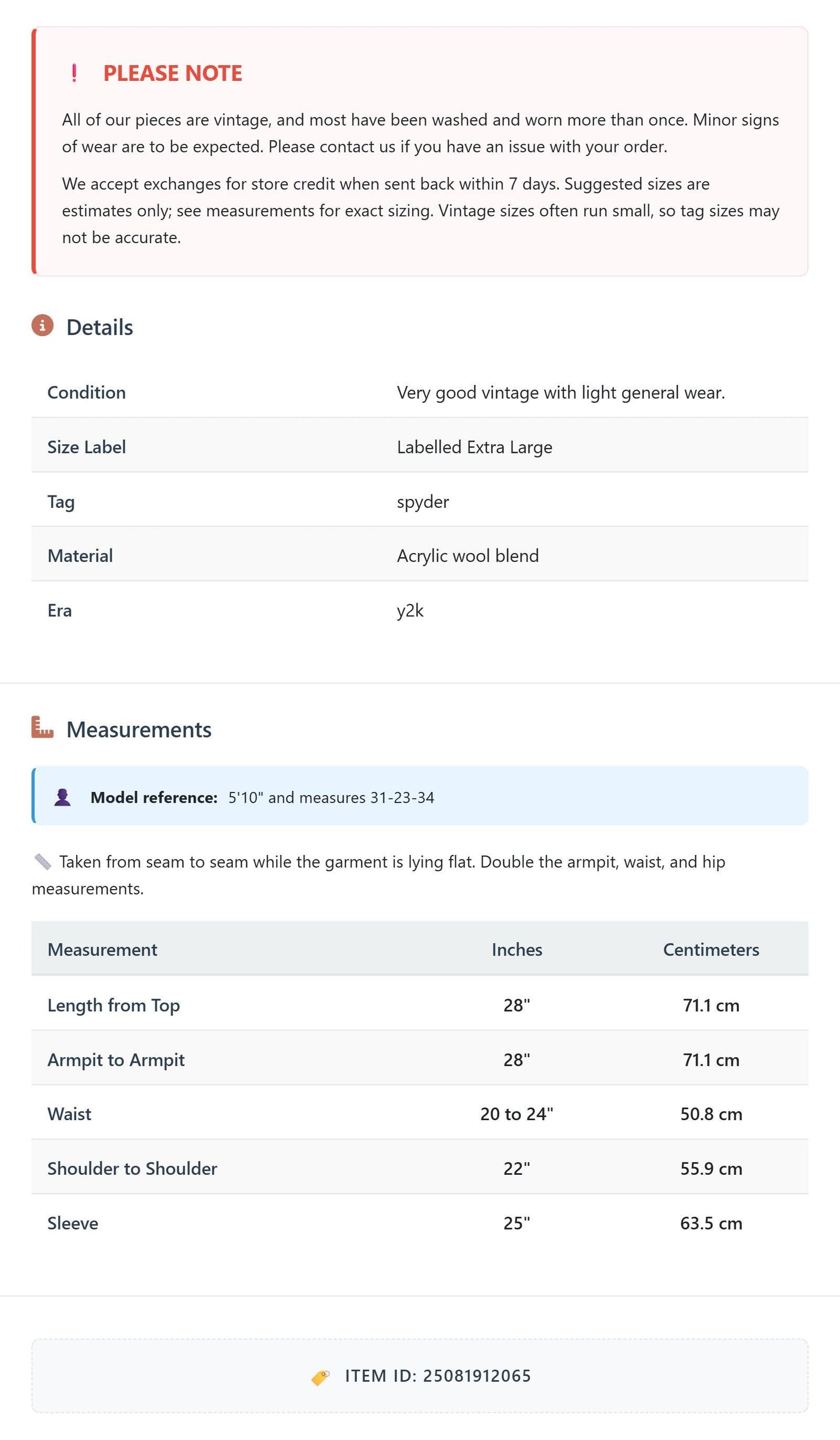Click the Shoulder to Shoulder row label
The width and height of the screenshot is (840, 1440).
pyautogui.click(x=133, y=1168)
